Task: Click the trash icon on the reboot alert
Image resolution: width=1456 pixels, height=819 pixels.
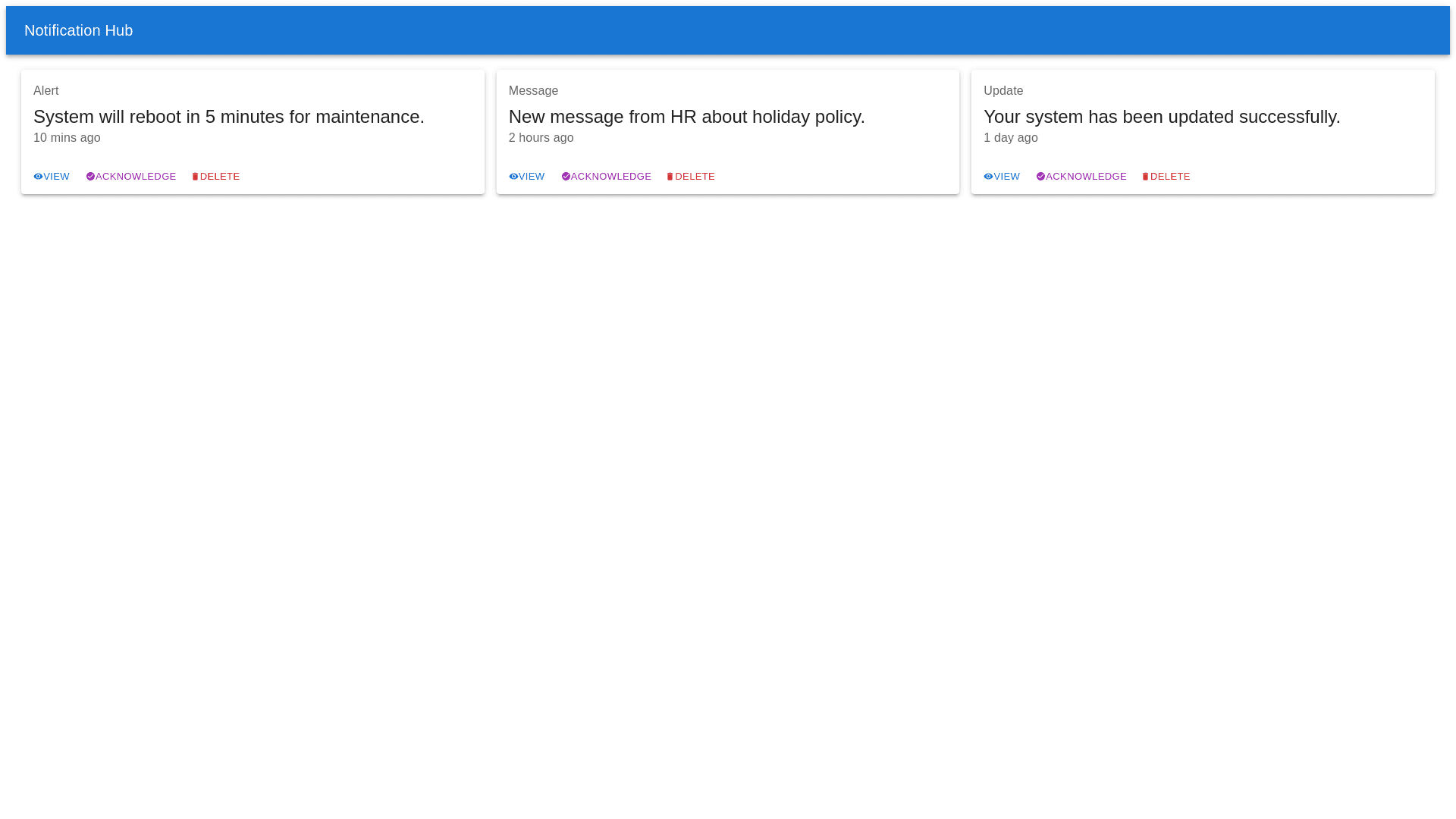Action: (x=195, y=177)
